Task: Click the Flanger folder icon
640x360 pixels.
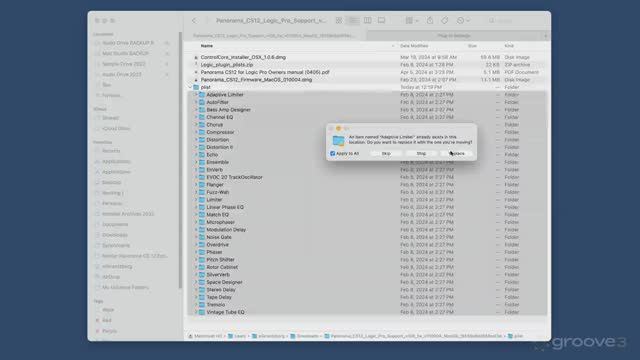Action: coord(202,185)
